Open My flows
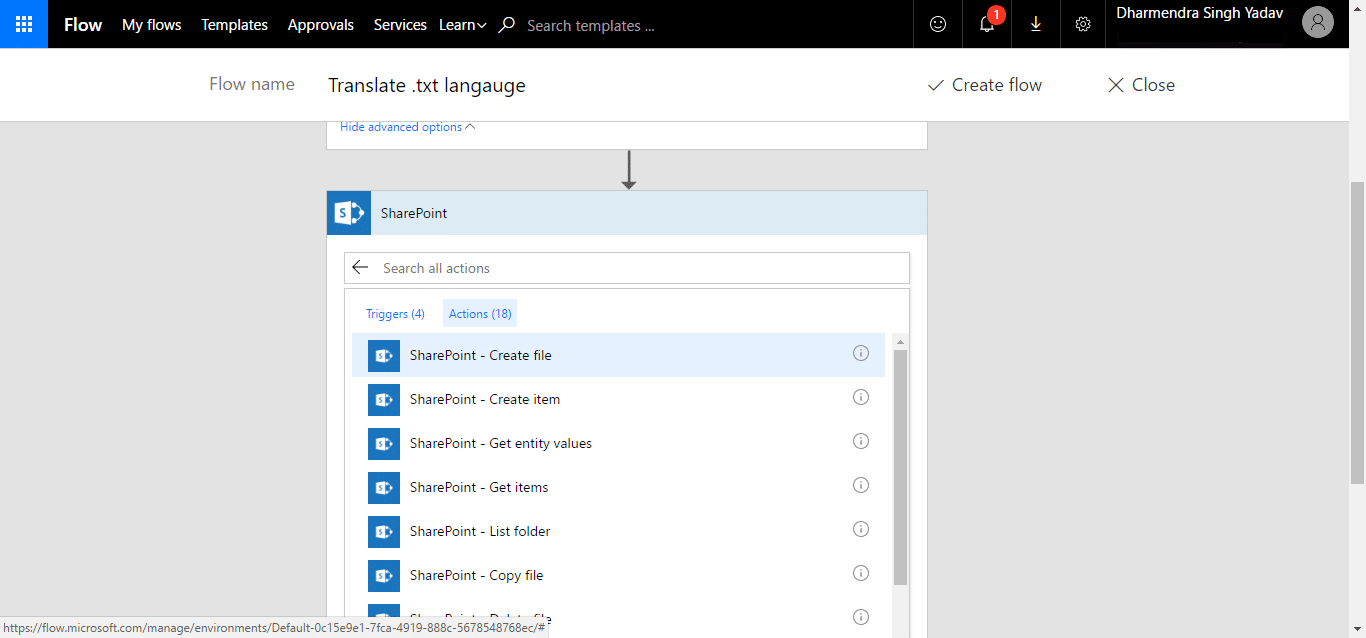 coord(152,25)
